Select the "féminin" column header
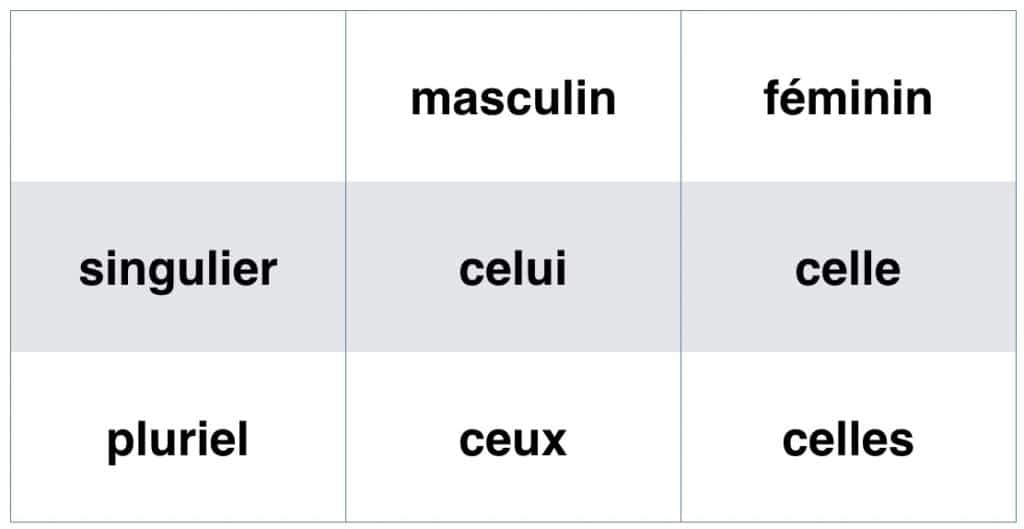The image size is (1024, 529). coord(848,99)
